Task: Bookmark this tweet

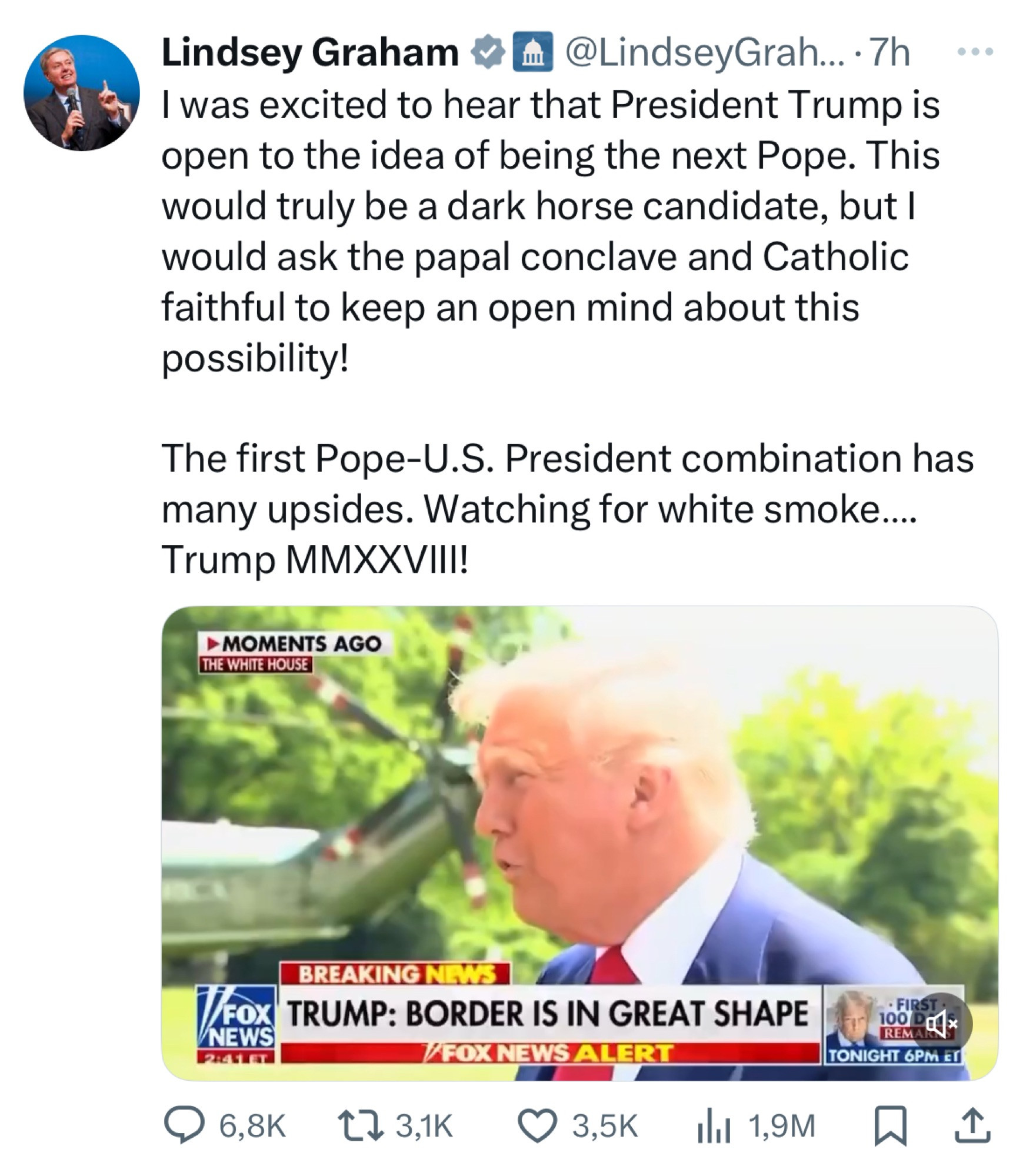Action: point(890,1126)
